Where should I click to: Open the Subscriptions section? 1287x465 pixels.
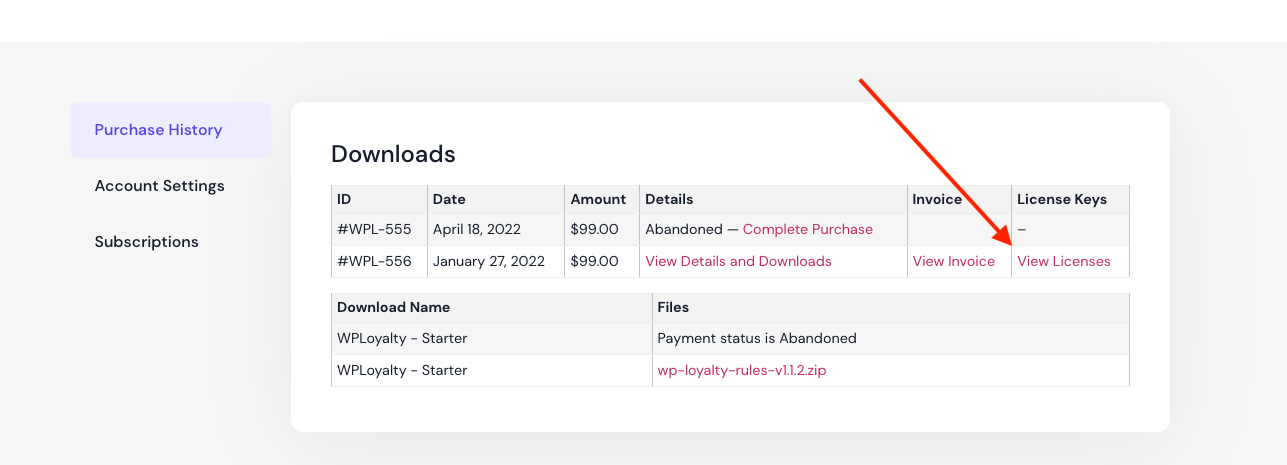146,242
